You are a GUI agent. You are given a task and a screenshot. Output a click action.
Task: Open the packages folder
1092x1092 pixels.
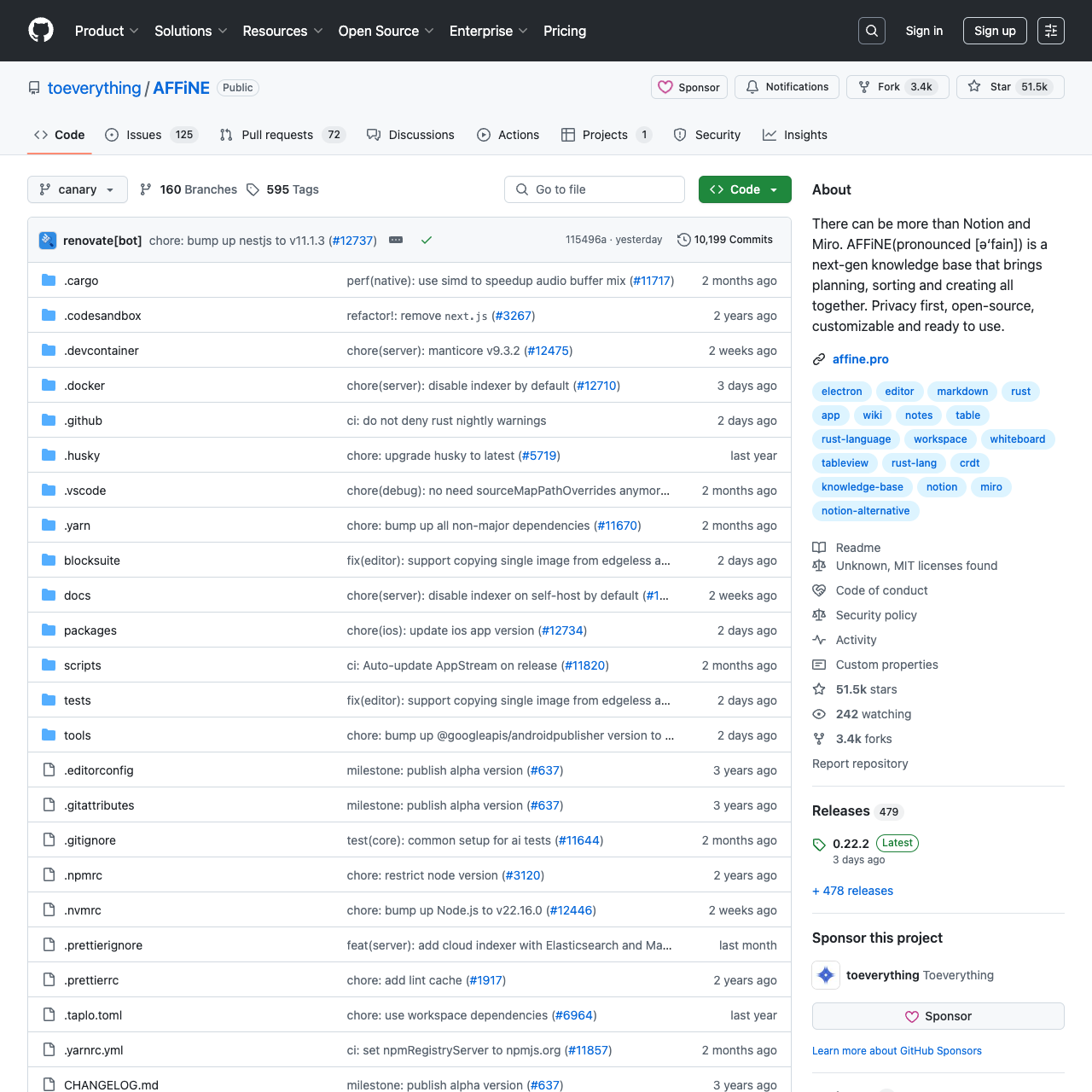click(x=90, y=630)
